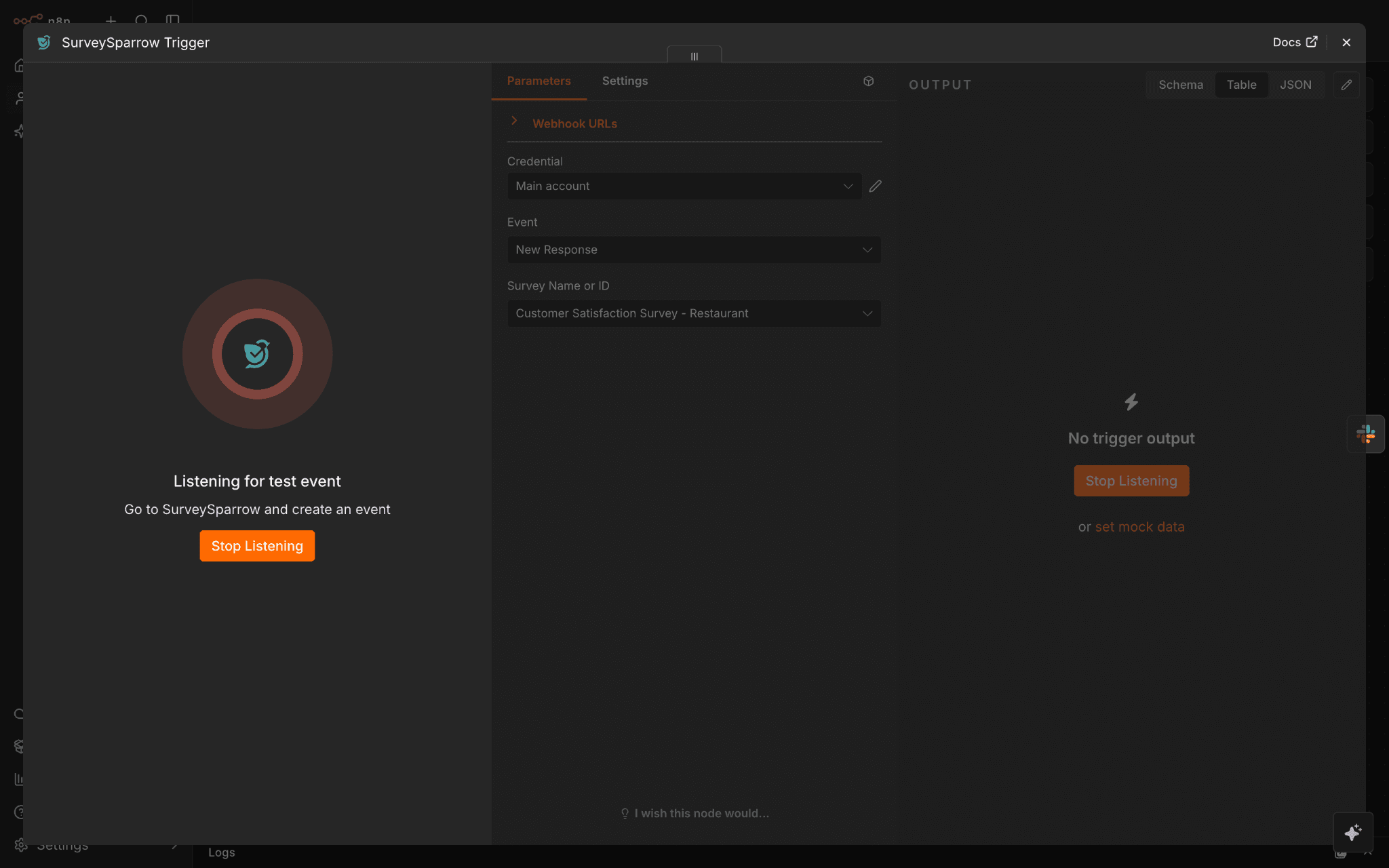Image resolution: width=1389 pixels, height=868 pixels.
Task: Click the pulsing SurveySparrow listening icon
Action: tap(257, 354)
